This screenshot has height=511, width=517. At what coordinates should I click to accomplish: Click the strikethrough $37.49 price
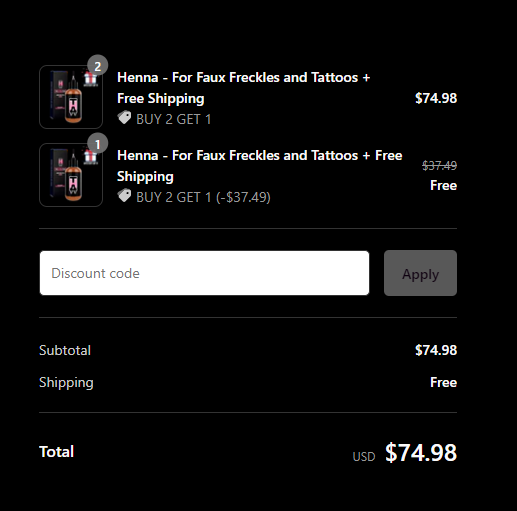439,166
